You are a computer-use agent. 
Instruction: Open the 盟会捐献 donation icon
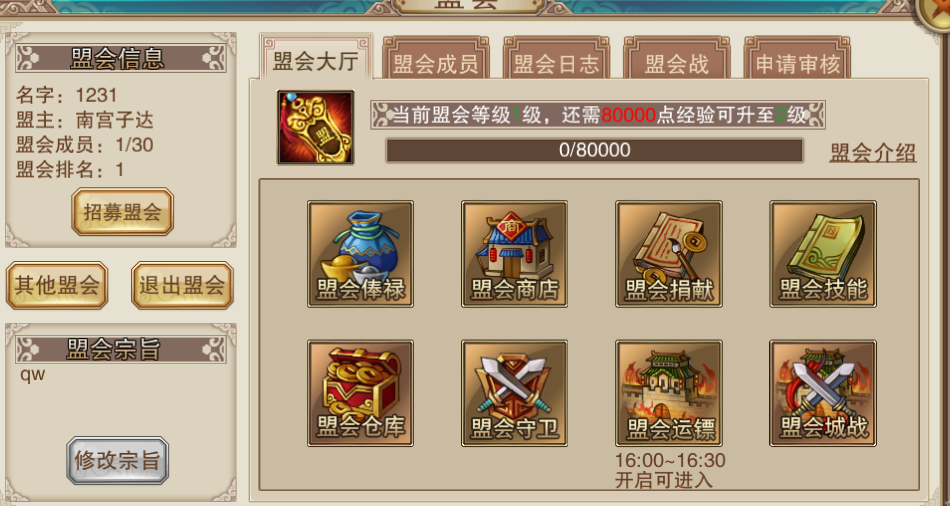coord(669,254)
